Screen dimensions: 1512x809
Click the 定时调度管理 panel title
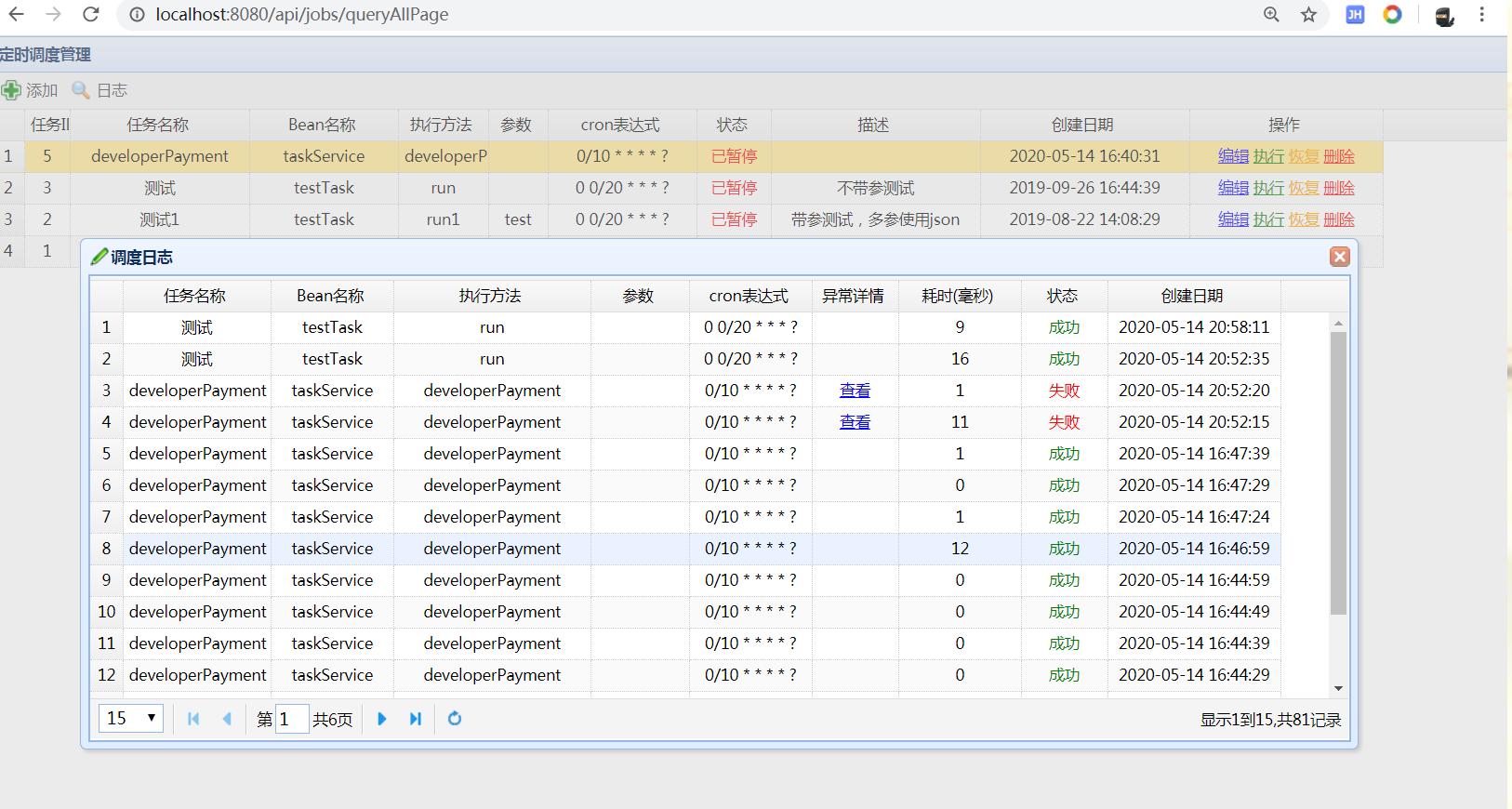click(46, 55)
